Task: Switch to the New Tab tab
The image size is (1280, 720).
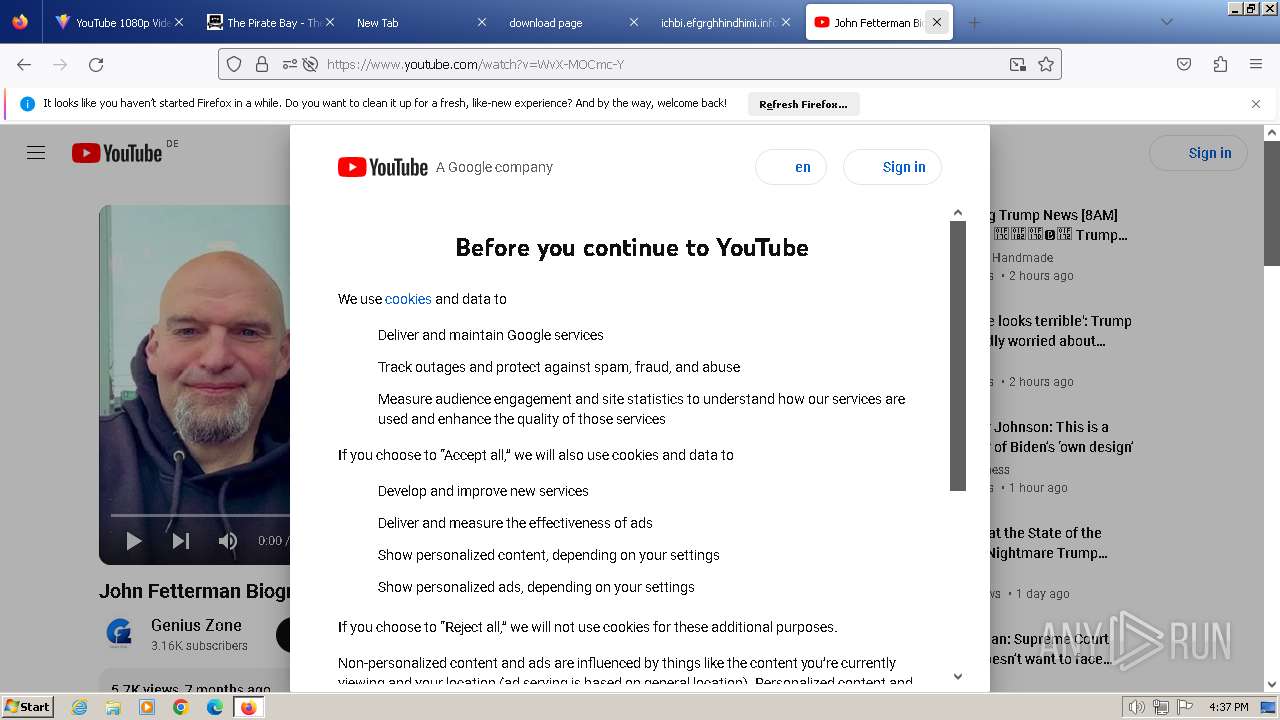Action: (420, 22)
